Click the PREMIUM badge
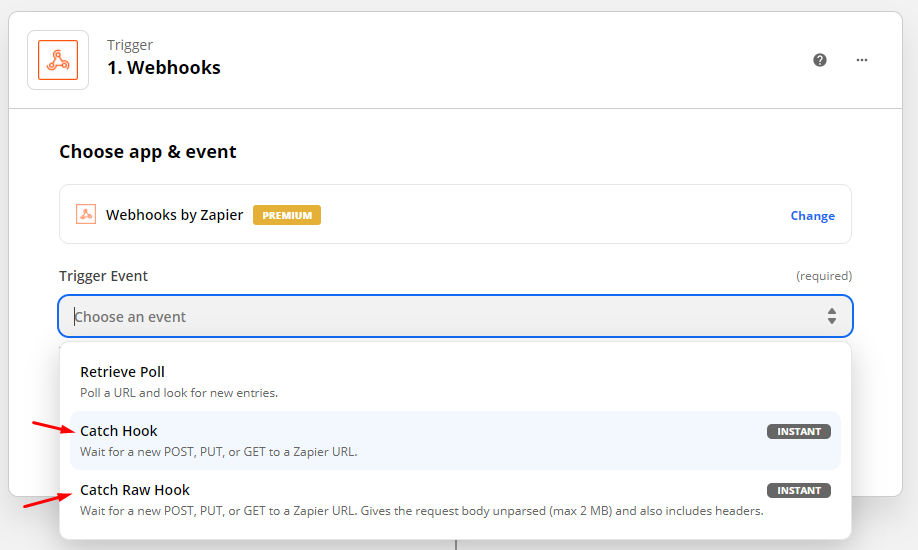The height and width of the screenshot is (550, 918). (x=287, y=215)
